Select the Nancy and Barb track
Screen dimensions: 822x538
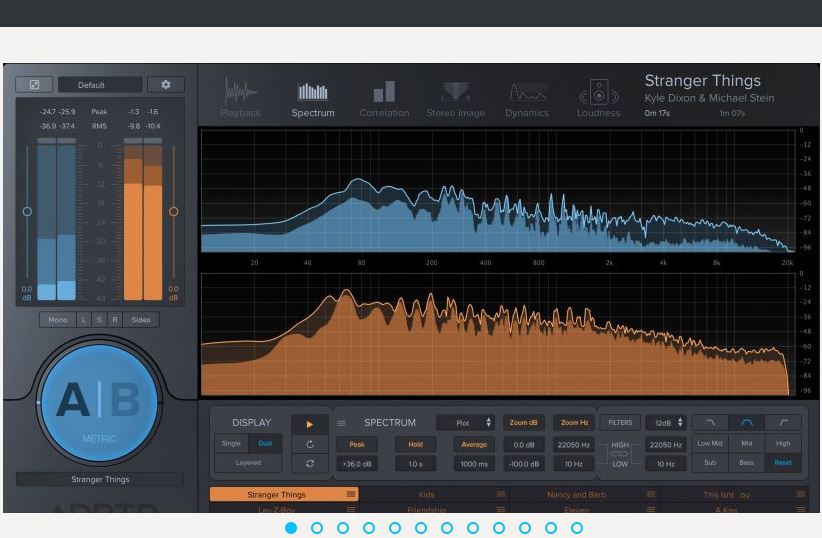point(583,494)
